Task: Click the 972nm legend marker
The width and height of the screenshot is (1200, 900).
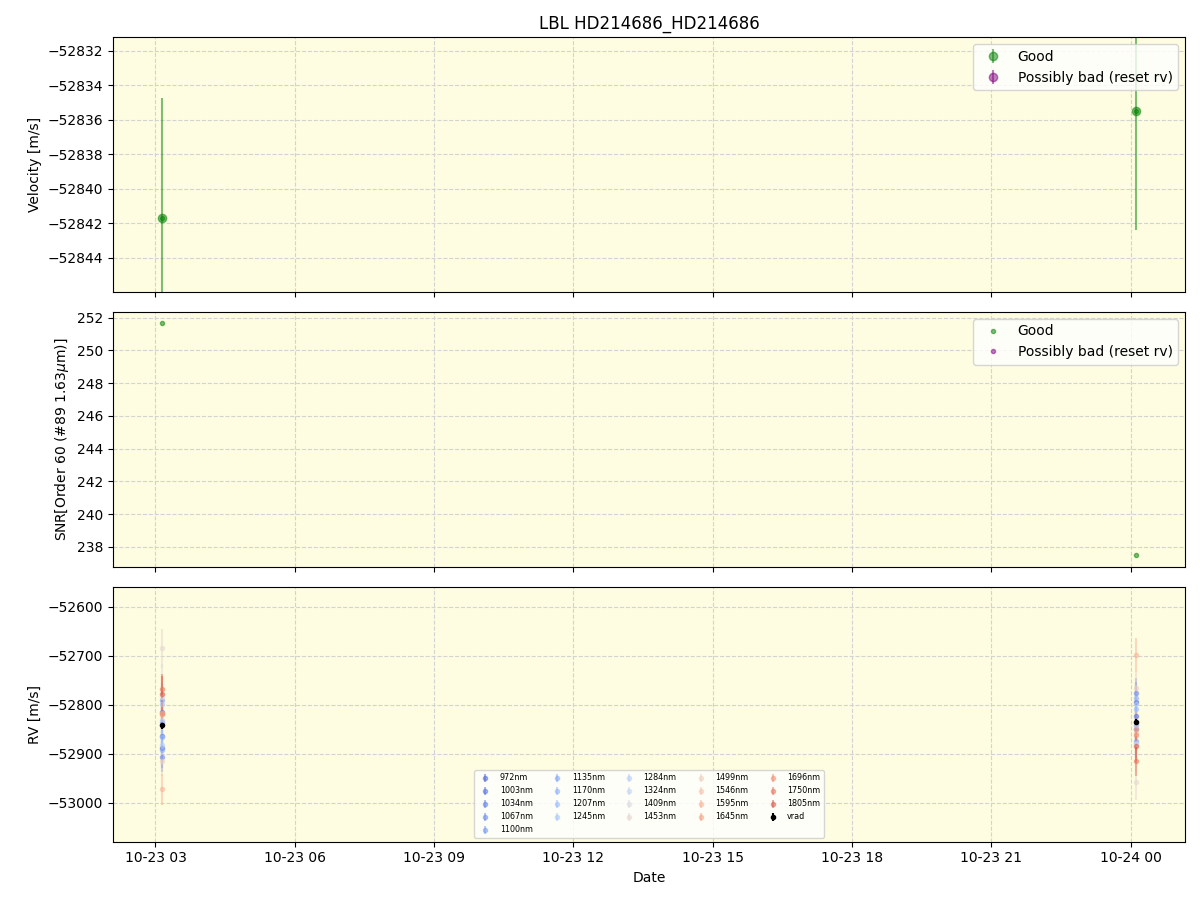Action: tap(485, 778)
